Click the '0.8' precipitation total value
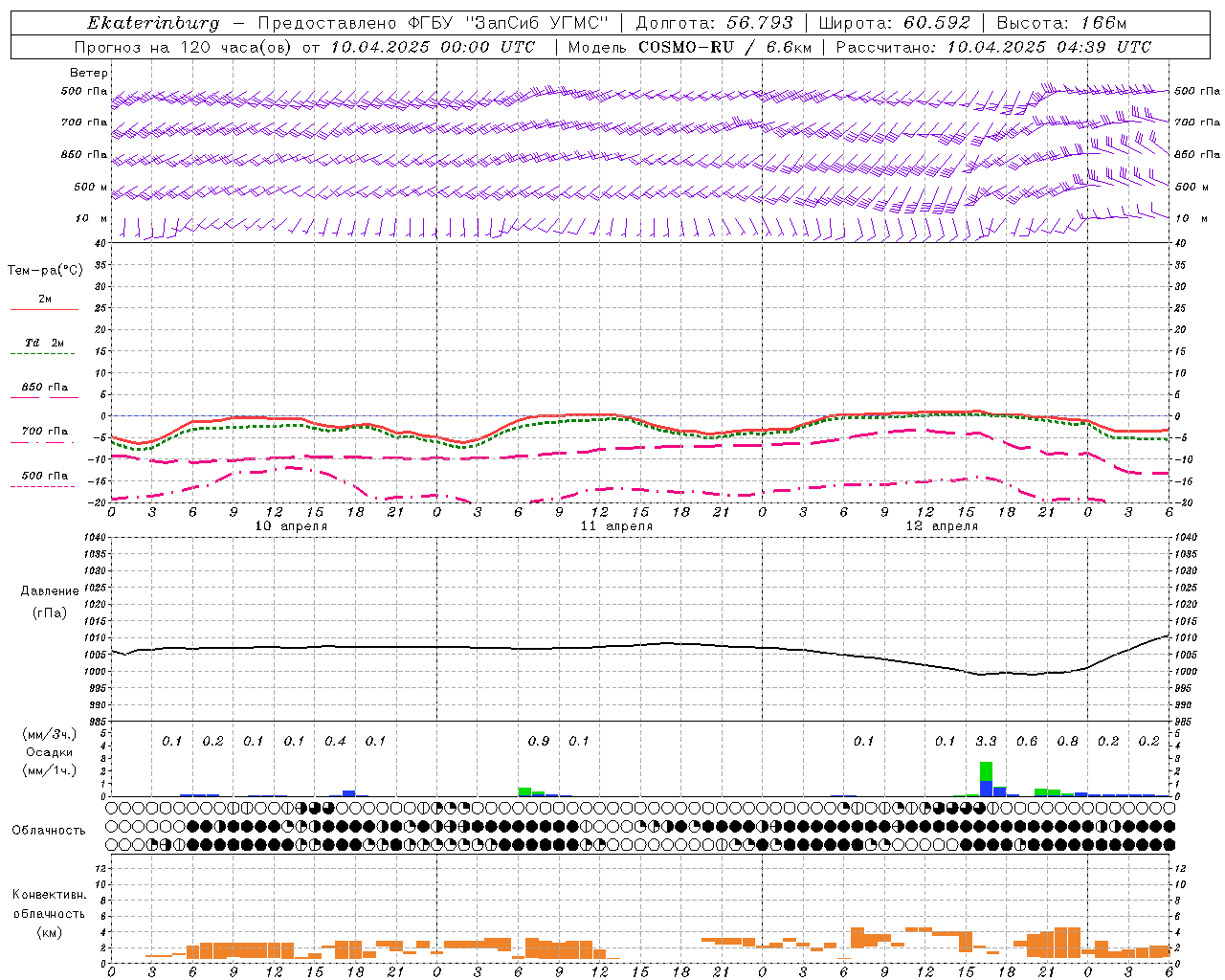This screenshot has height=980, width=1225. [1067, 742]
